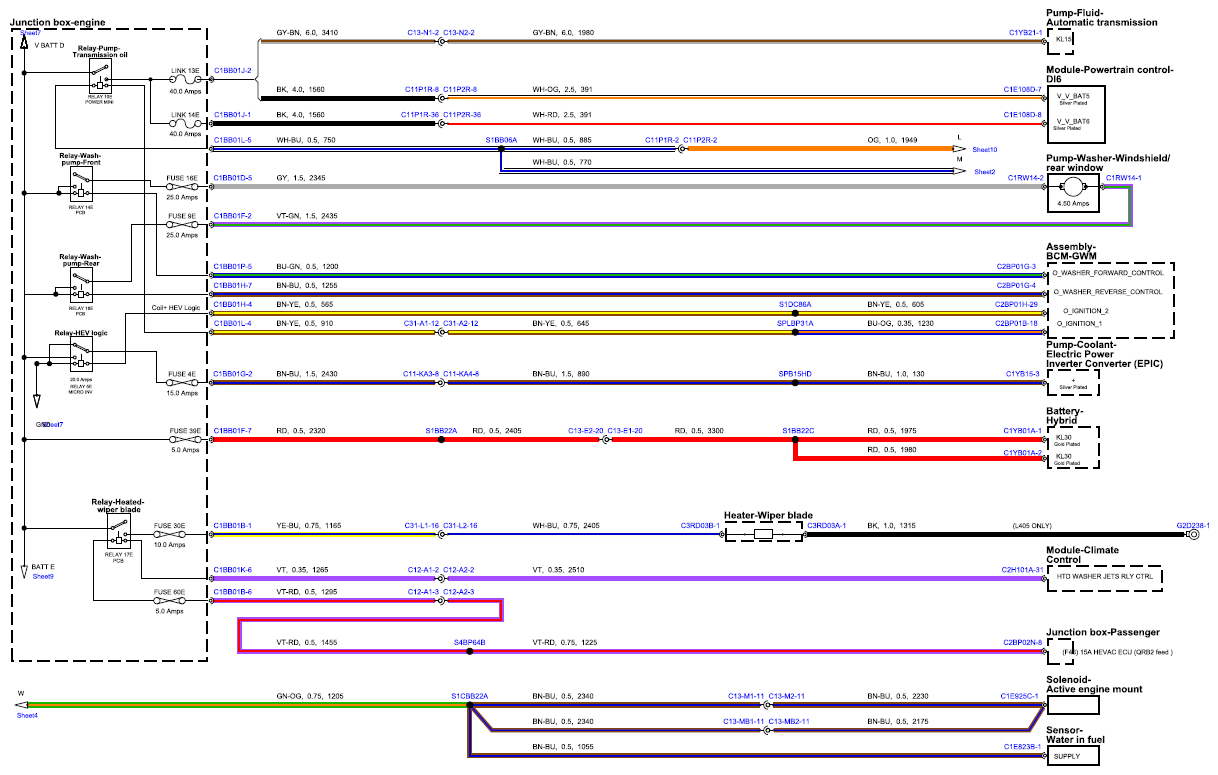Image resolution: width=1218 pixels, height=775 pixels.
Task: Follow the Sheet4 link below W
Action: point(27,715)
